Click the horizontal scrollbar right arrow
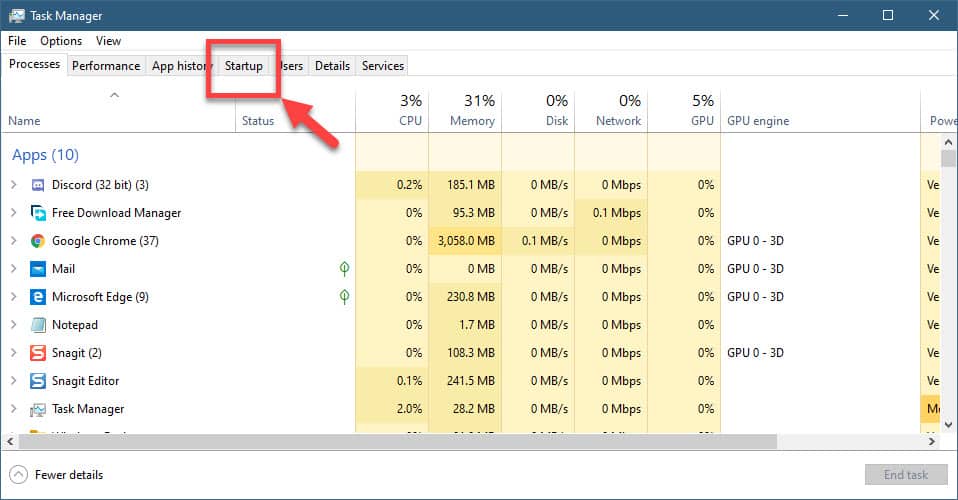Viewport: 958px width, 500px height. (932, 441)
